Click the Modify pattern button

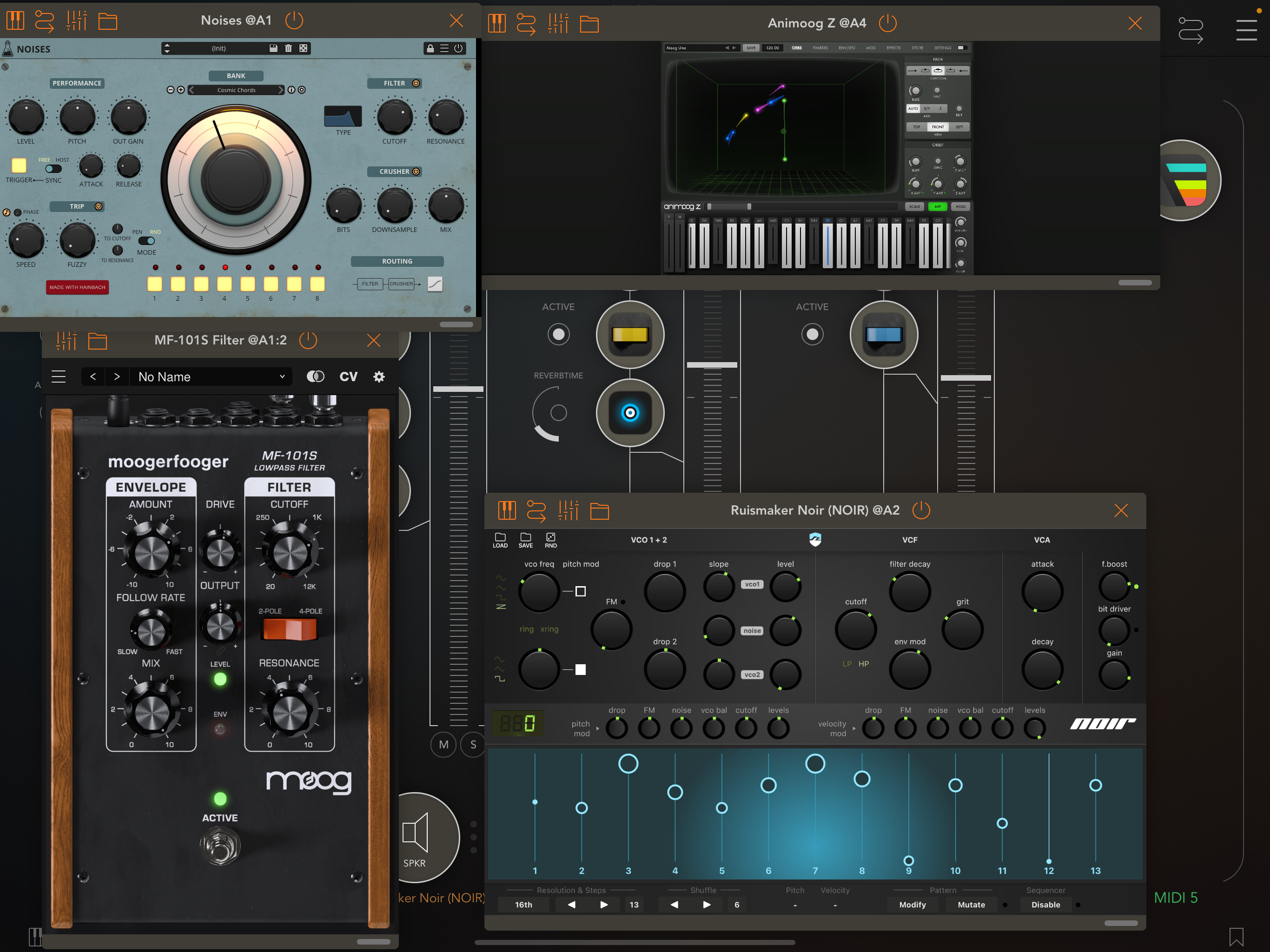(913, 904)
